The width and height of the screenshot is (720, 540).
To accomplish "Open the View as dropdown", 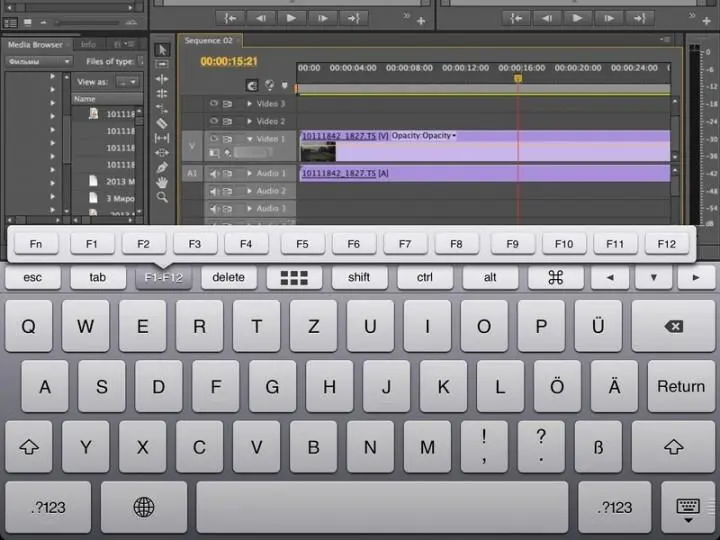I will coord(127,81).
